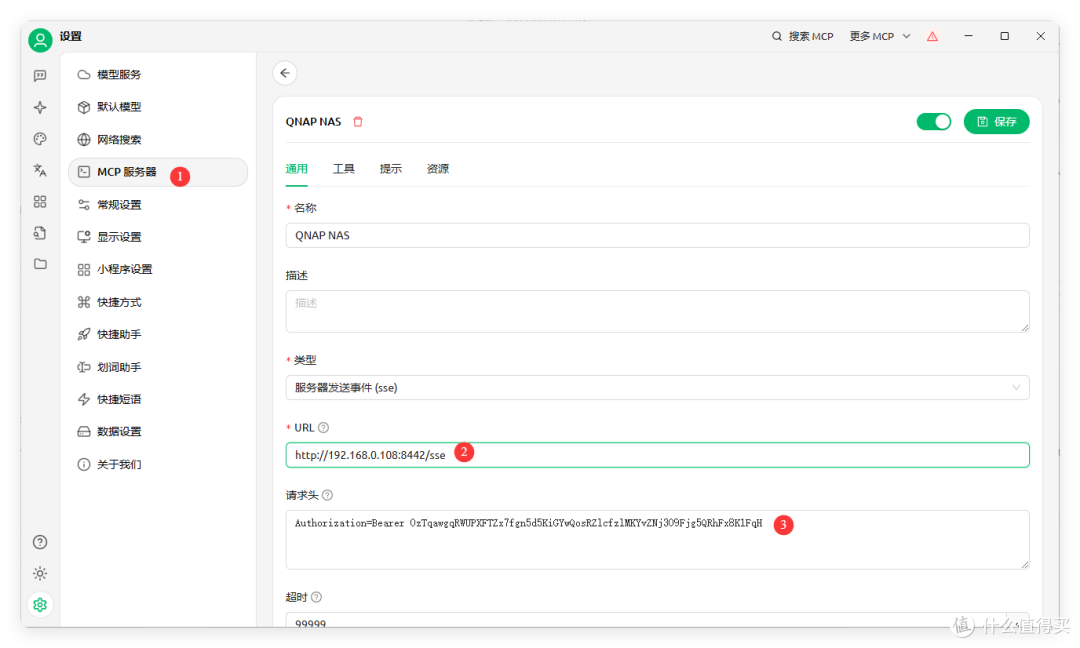Image resolution: width=1080 pixels, height=648 pixels.
Task: Open the mini apps grid sidebar icon
Action: [40, 201]
